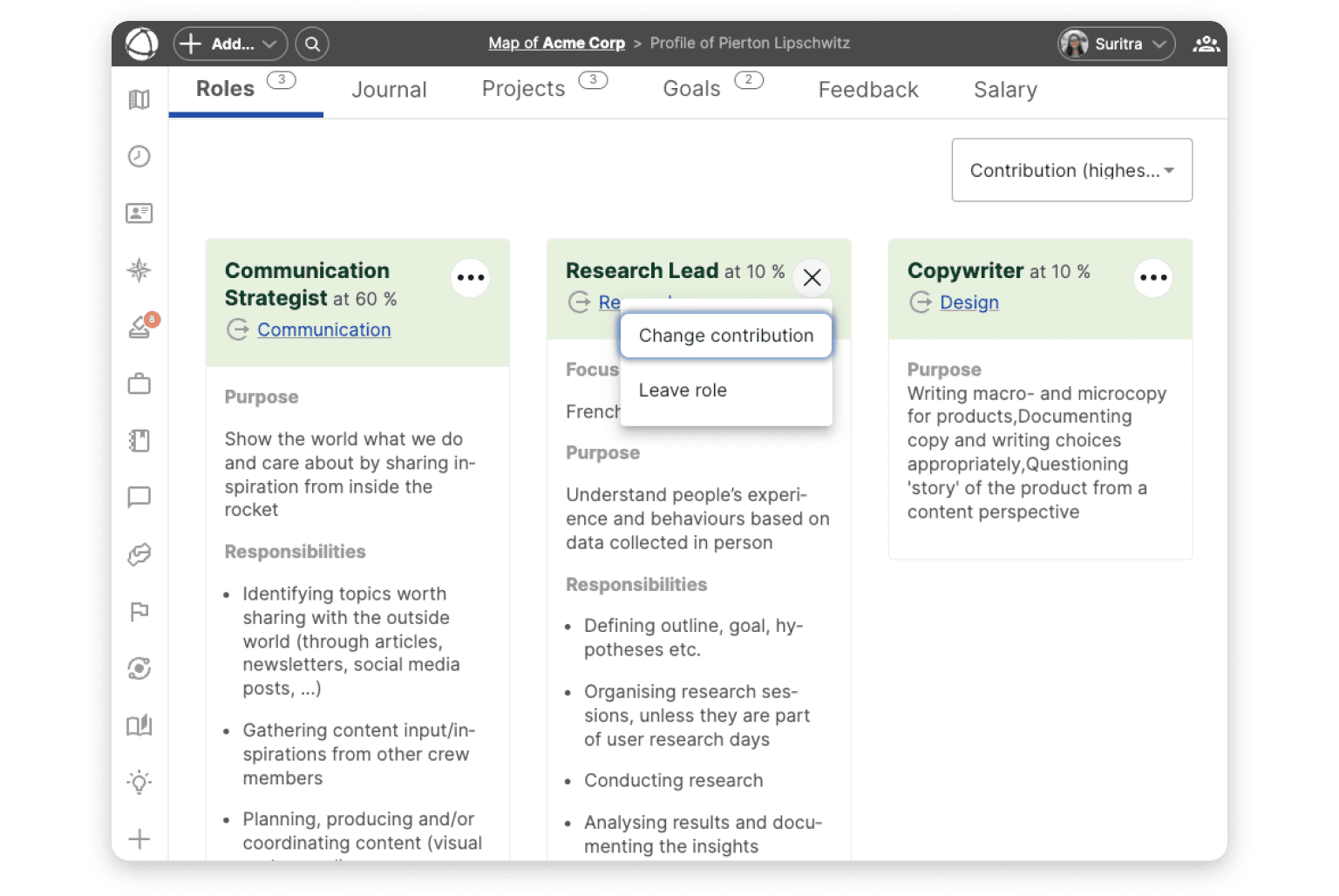Image resolution: width=1339 pixels, height=896 pixels.
Task: Click the briefcase sidebar icon
Action: point(139,384)
